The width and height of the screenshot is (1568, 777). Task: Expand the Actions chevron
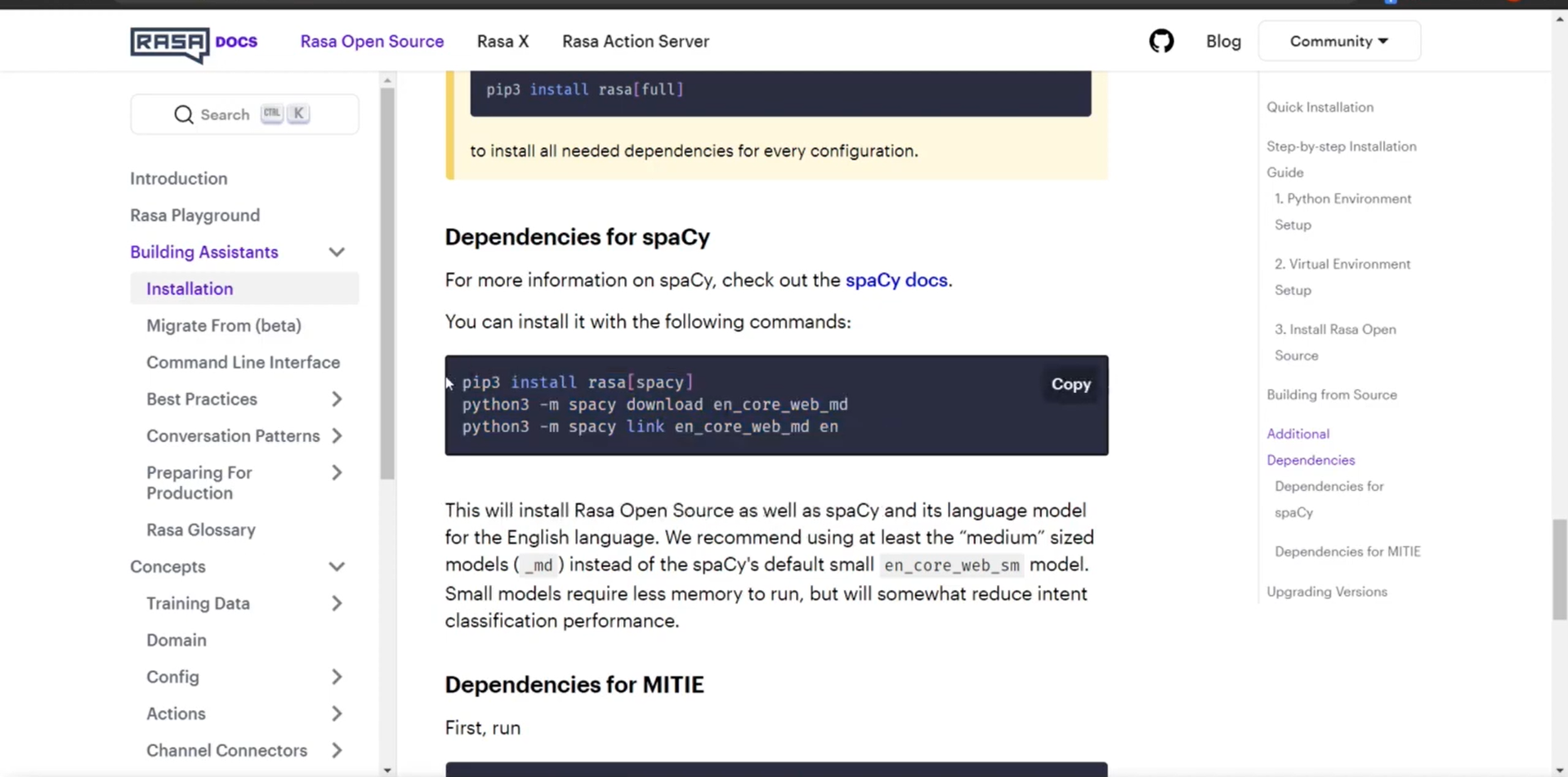[x=337, y=713]
